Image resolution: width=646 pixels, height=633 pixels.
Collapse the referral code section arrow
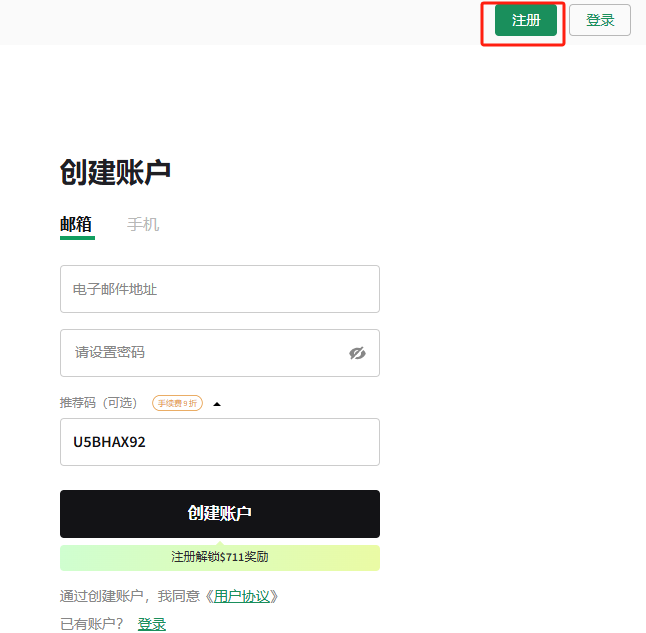tap(217, 404)
